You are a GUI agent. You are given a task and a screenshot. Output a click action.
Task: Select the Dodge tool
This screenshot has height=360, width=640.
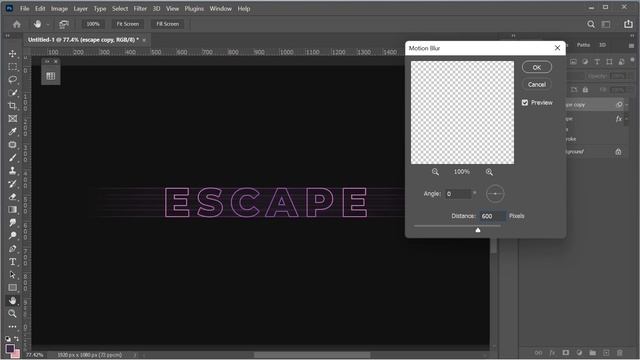pos(12,236)
